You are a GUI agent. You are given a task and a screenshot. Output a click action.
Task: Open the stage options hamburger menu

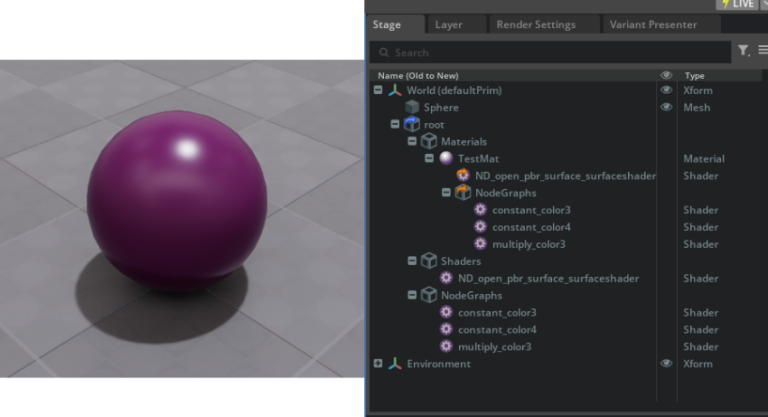coord(762,51)
